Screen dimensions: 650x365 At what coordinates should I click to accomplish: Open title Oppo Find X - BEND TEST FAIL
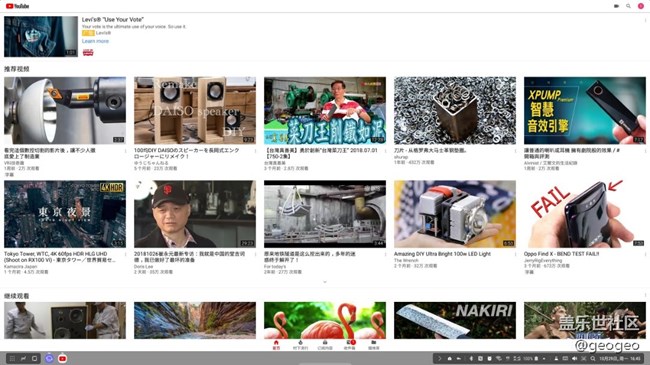[x=561, y=253]
